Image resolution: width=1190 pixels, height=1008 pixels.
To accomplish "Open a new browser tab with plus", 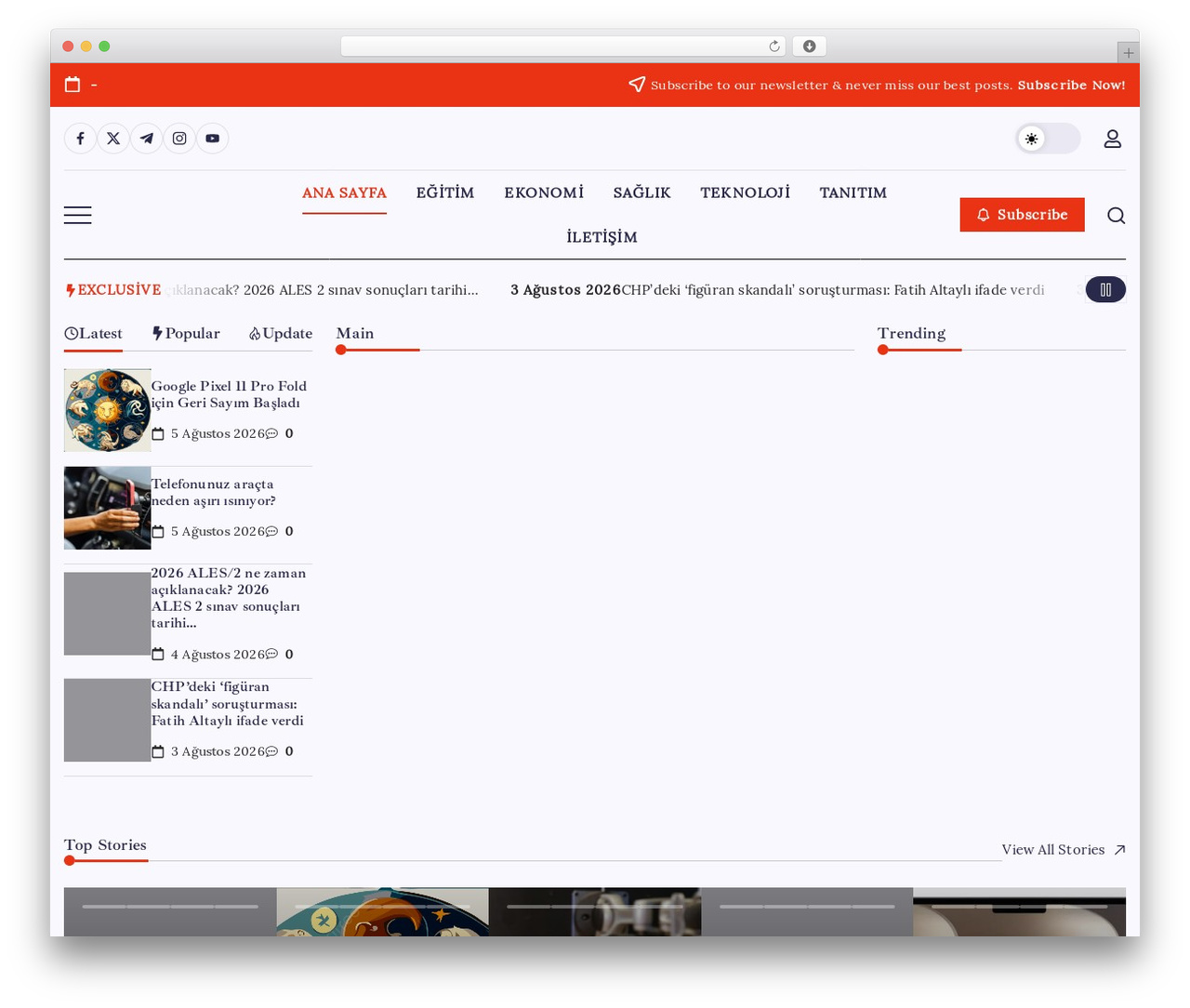I will (1128, 53).
